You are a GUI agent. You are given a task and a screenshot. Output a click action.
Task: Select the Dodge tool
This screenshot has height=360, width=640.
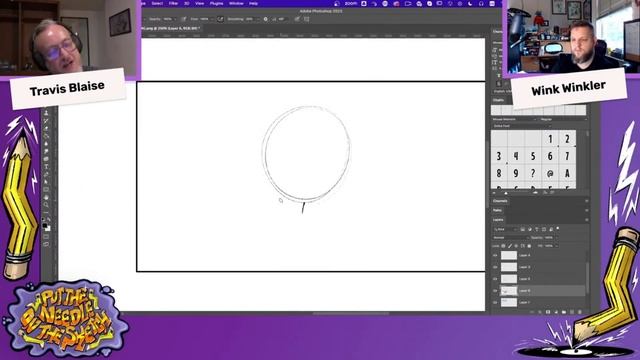pyautogui.click(x=46, y=152)
